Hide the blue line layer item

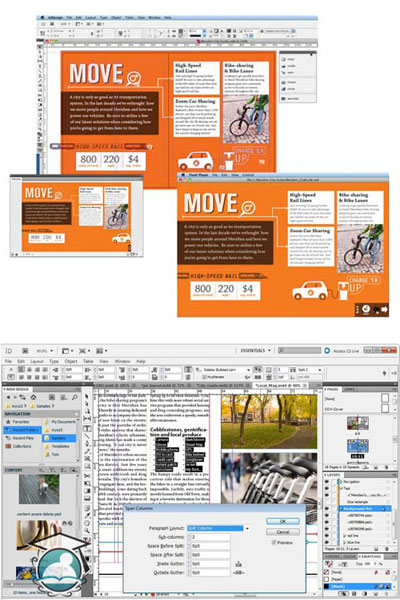(x=327, y=543)
